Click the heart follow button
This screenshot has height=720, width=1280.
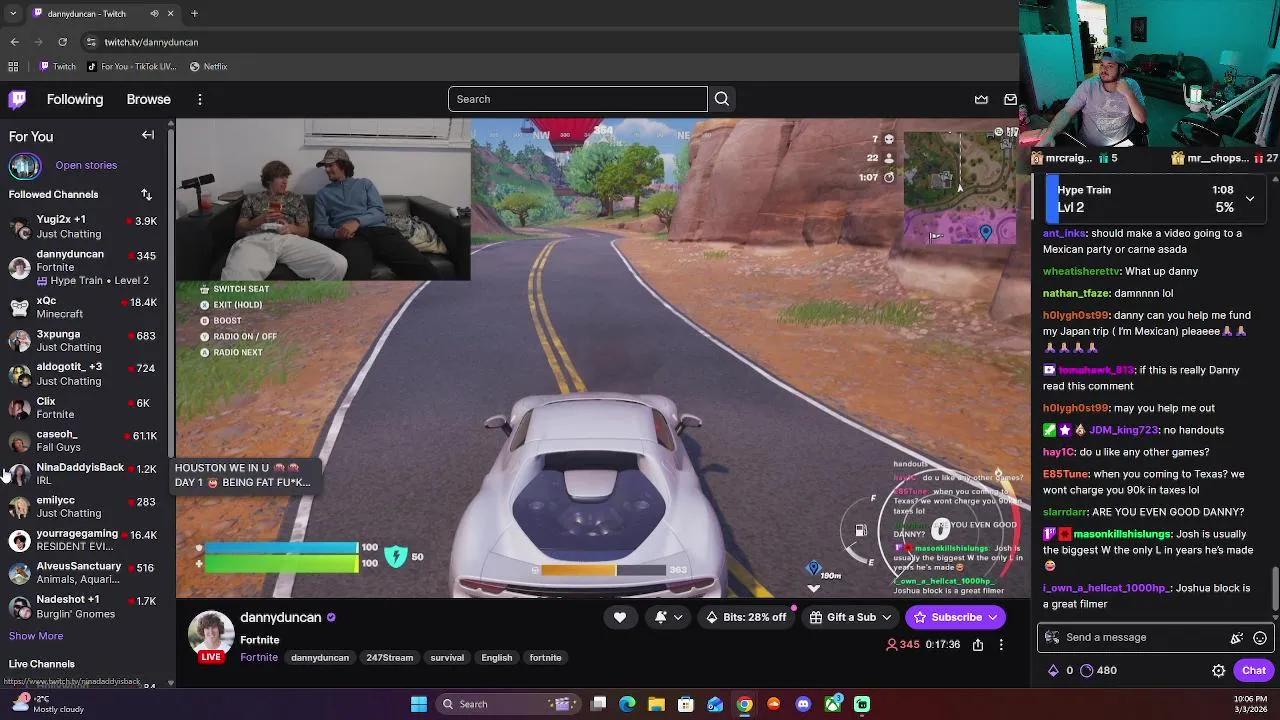(620, 617)
